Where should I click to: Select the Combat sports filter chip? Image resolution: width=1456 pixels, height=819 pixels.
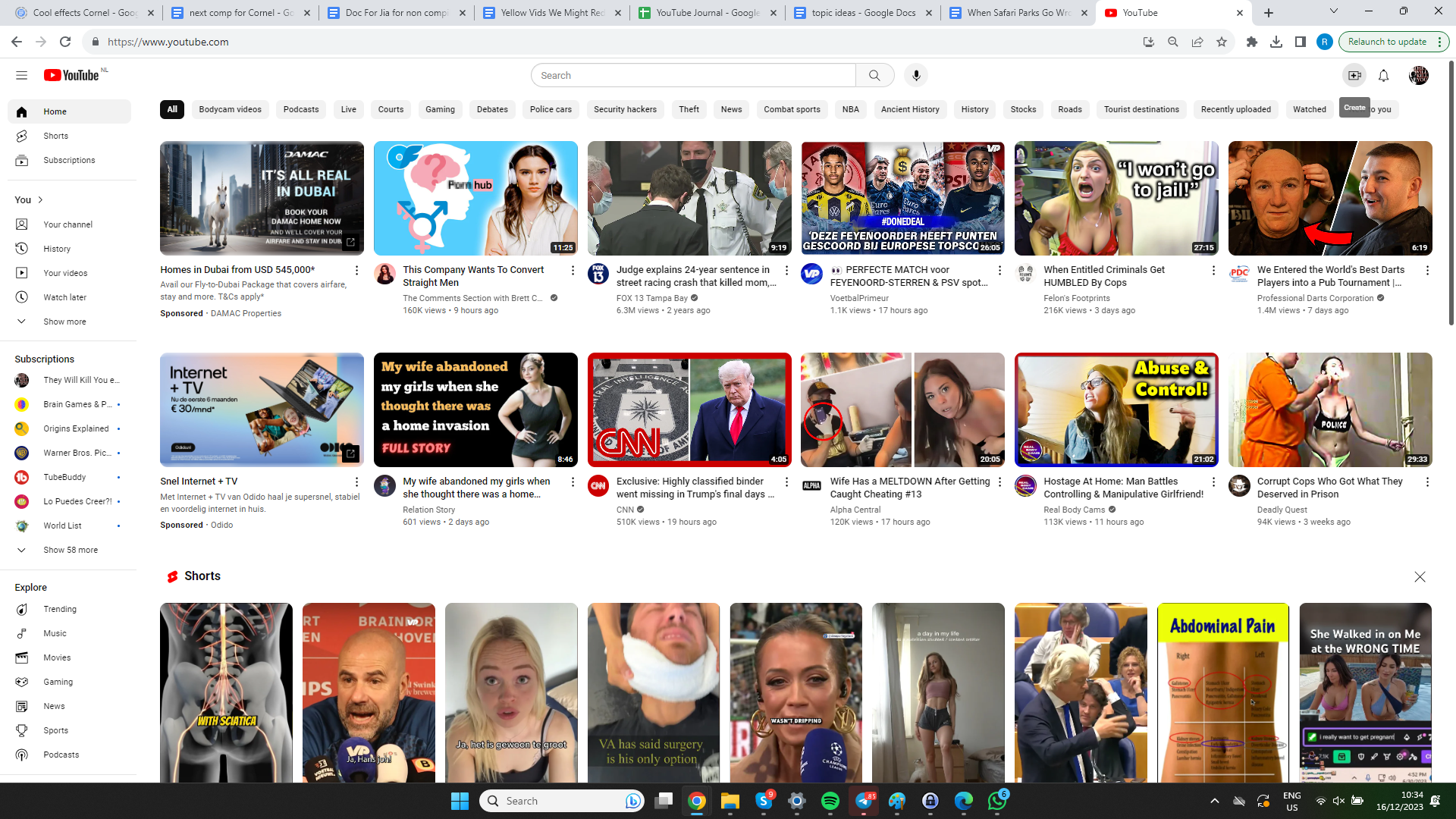(x=792, y=109)
